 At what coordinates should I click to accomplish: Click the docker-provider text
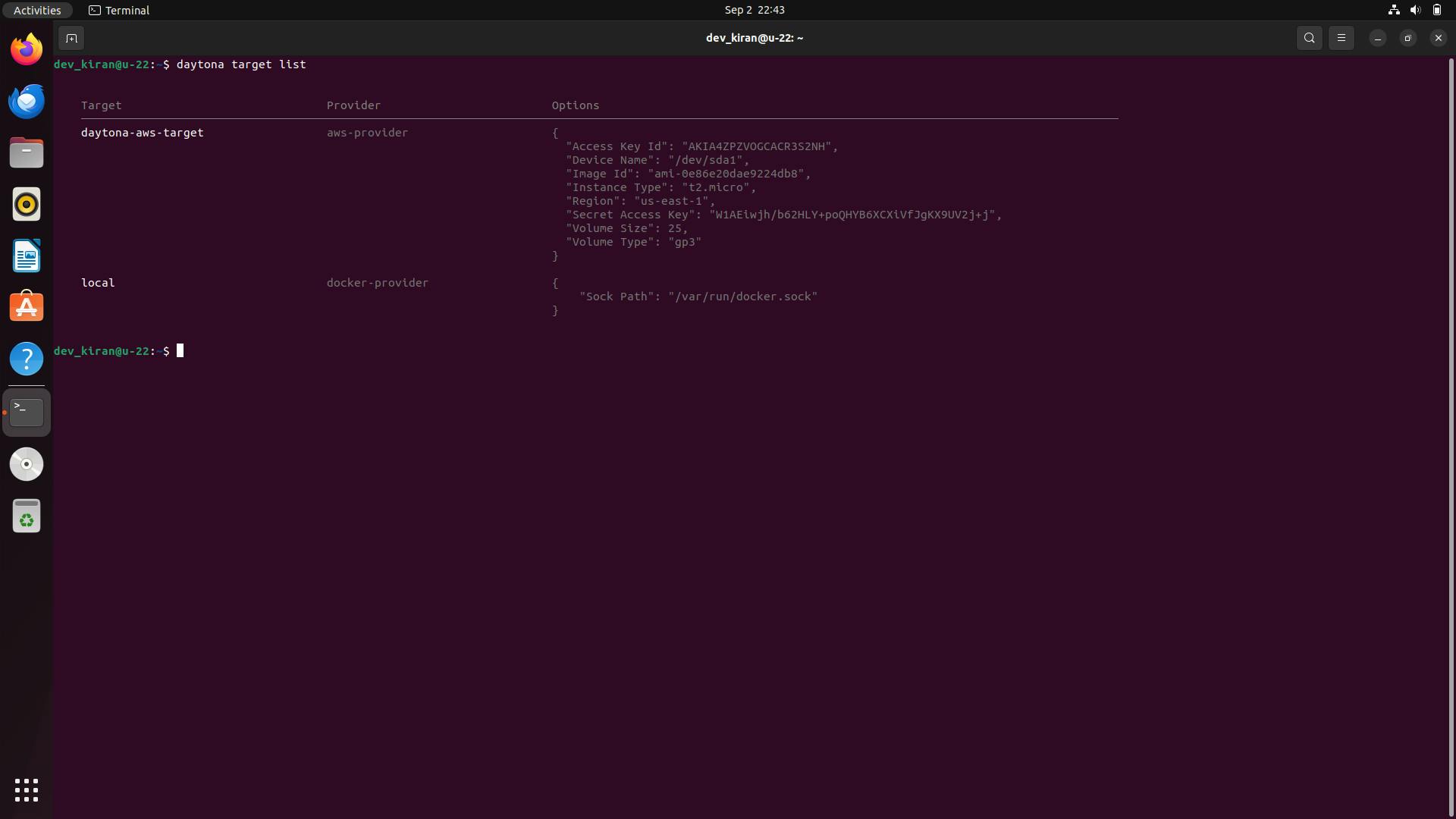tap(378, 283)
